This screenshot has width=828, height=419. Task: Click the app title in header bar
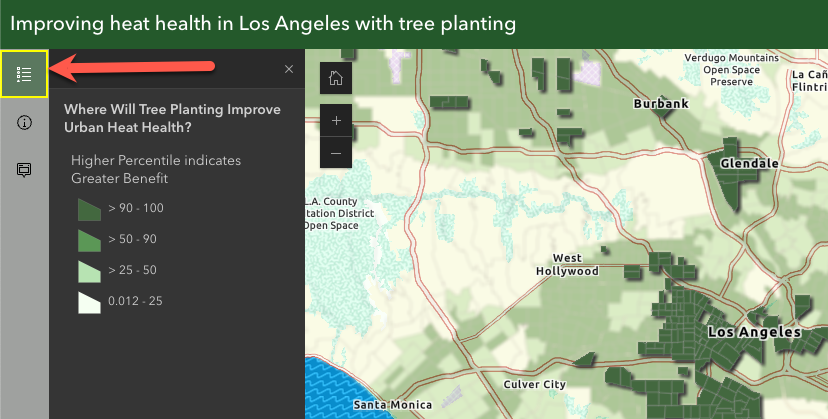(x=263, y=22)
